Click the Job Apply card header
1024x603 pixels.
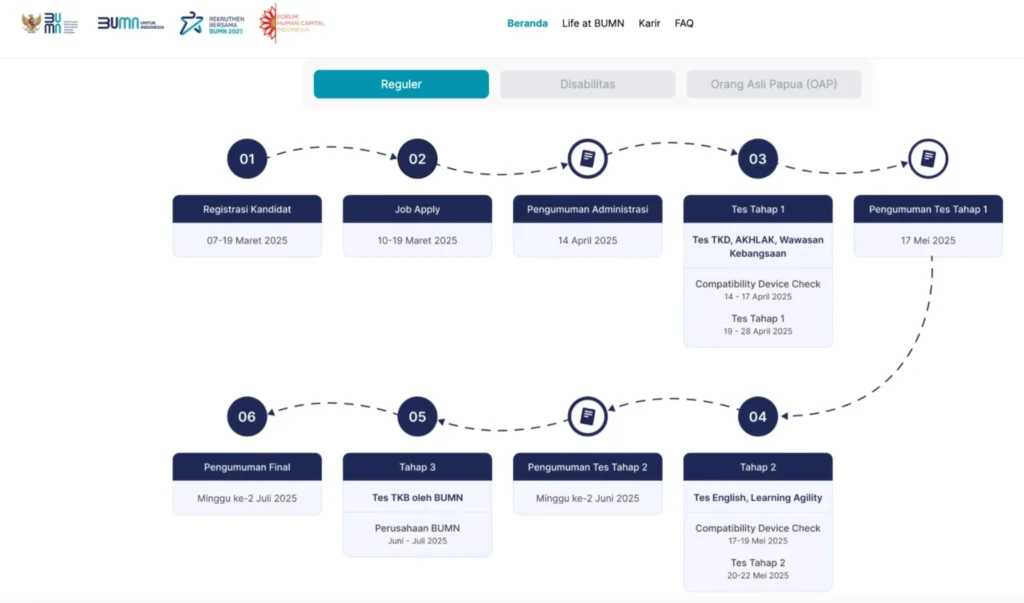click(417, 209)
